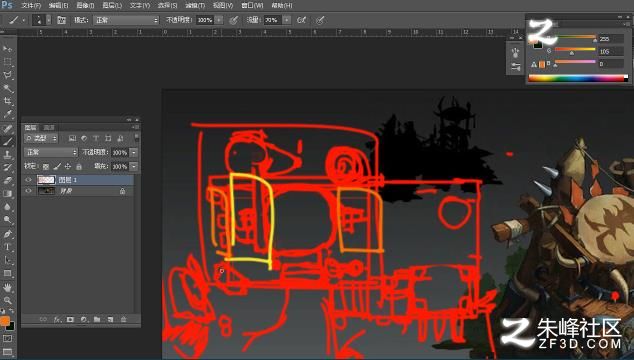Screen dimensions: 634x360
Task: Select the Clone Stamp tool
Action: coord(7,155)
